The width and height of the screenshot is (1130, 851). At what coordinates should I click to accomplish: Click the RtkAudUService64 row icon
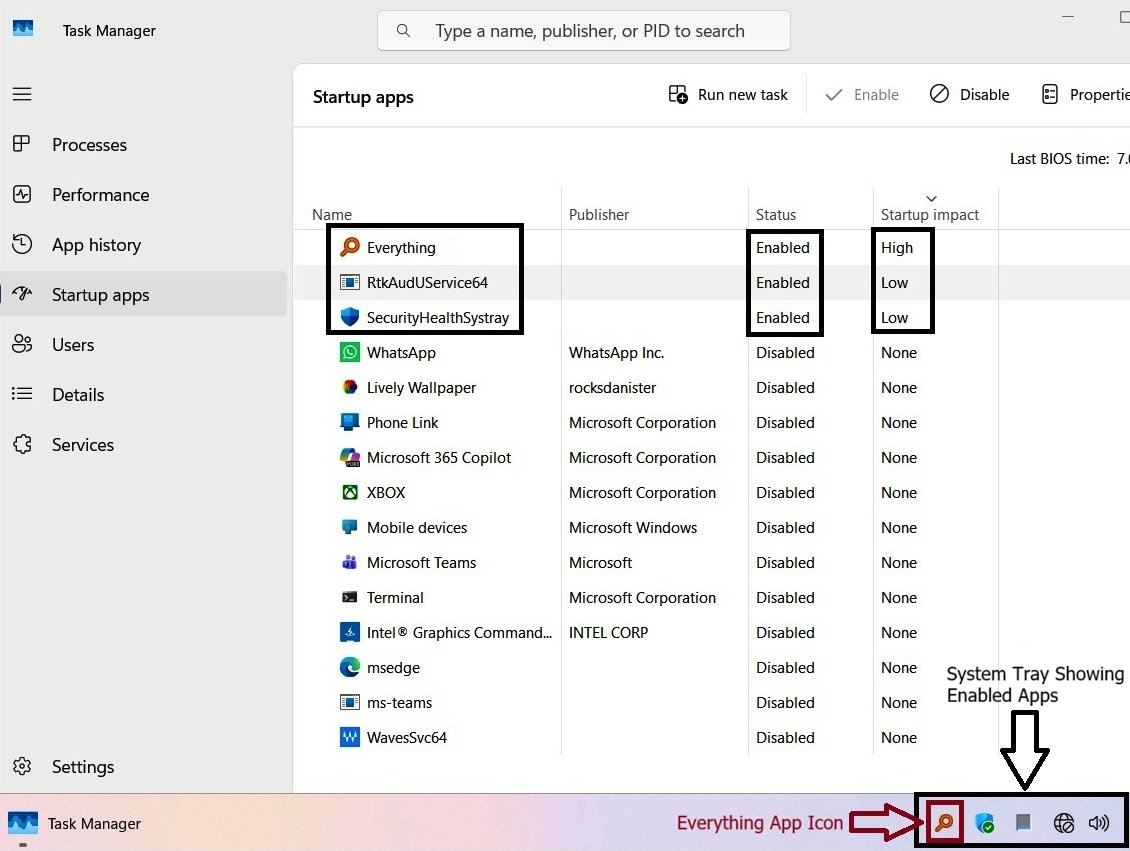[350, 282]
